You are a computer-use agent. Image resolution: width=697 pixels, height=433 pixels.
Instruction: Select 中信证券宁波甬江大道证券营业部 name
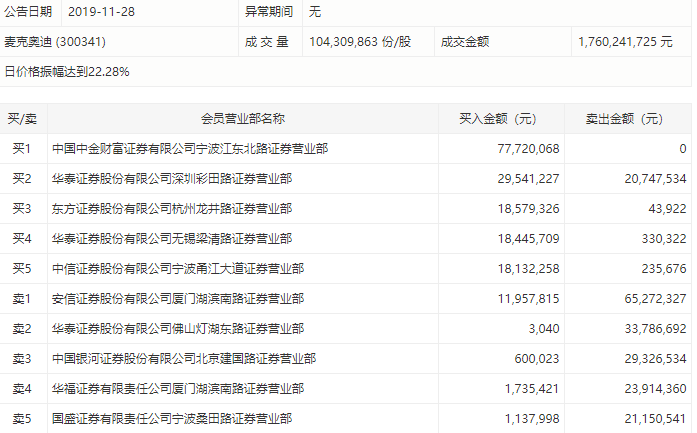pos(178,269)
